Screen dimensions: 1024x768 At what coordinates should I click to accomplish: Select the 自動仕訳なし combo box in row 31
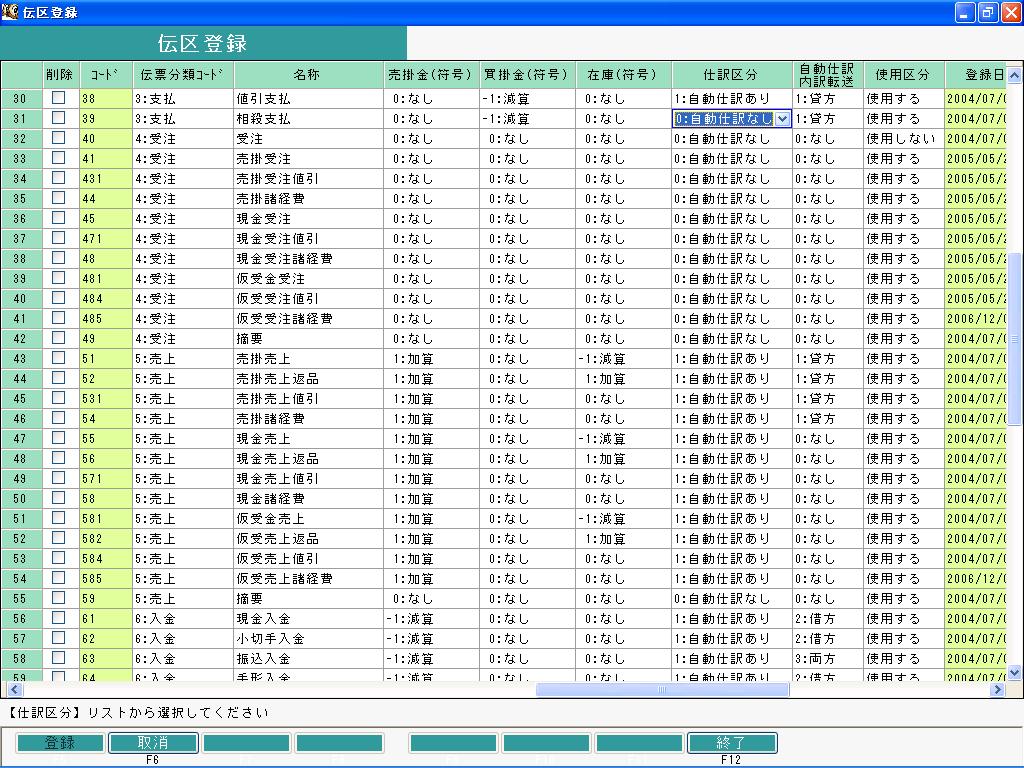[732, 119]
